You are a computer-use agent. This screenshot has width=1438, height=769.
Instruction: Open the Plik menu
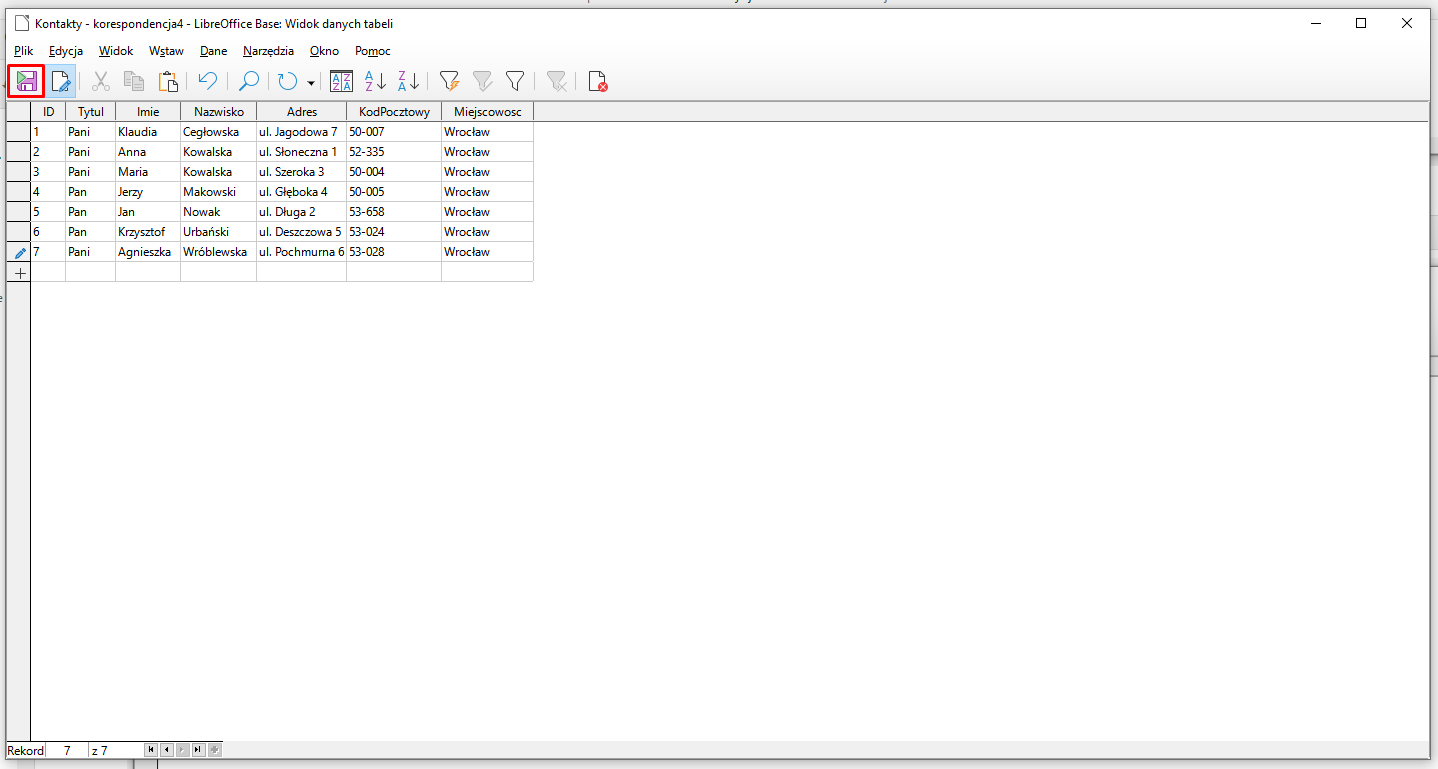tap(24, 51)
